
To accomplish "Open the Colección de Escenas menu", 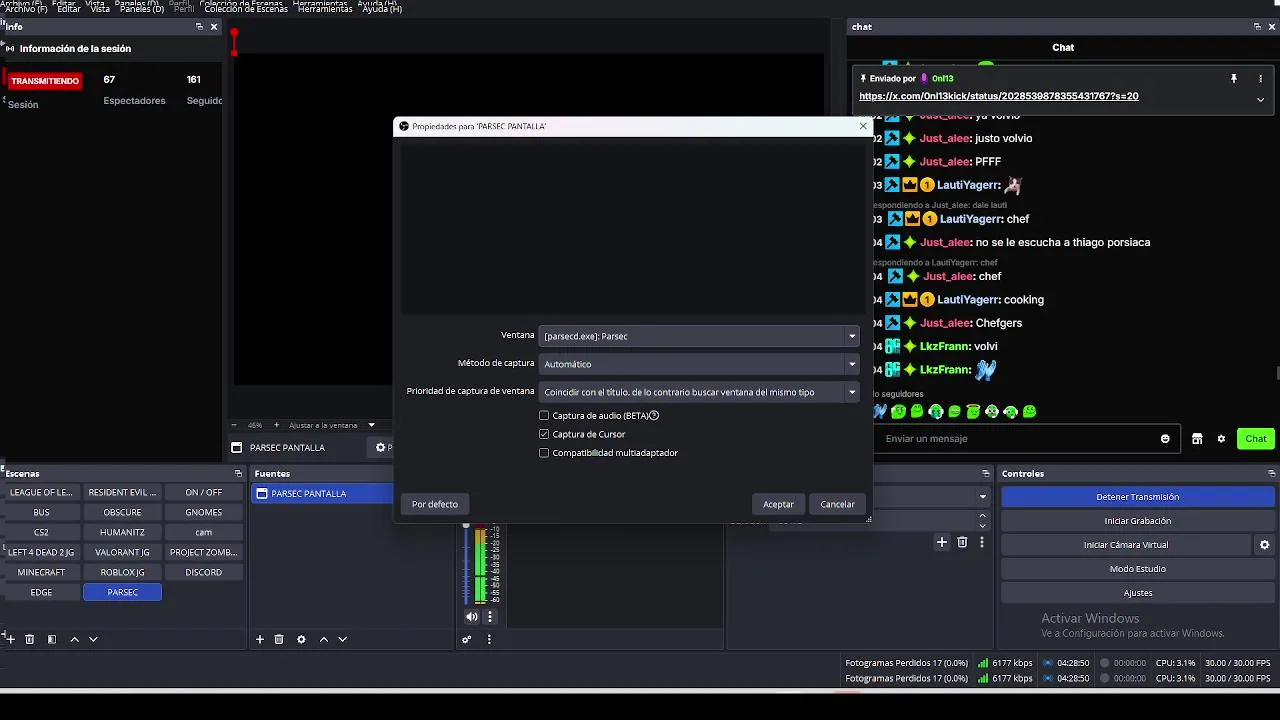I will pos(245,8).
